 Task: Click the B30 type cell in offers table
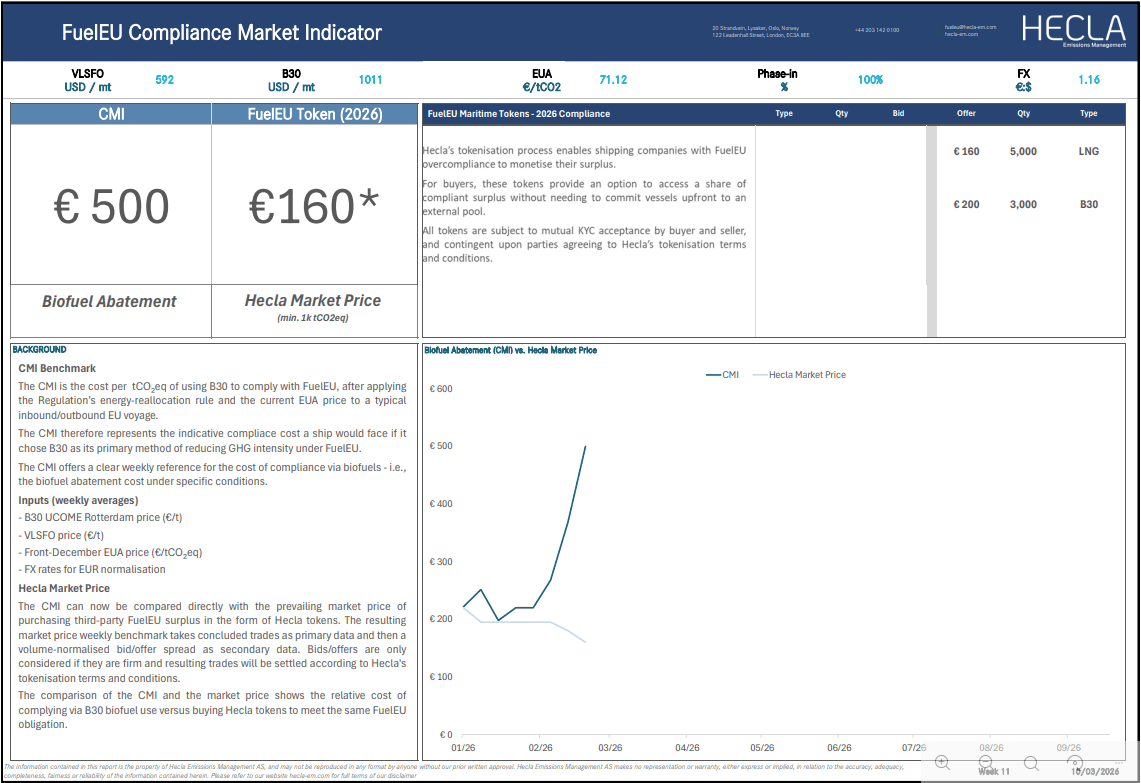pyautogui.click(x=1089, y=204)
